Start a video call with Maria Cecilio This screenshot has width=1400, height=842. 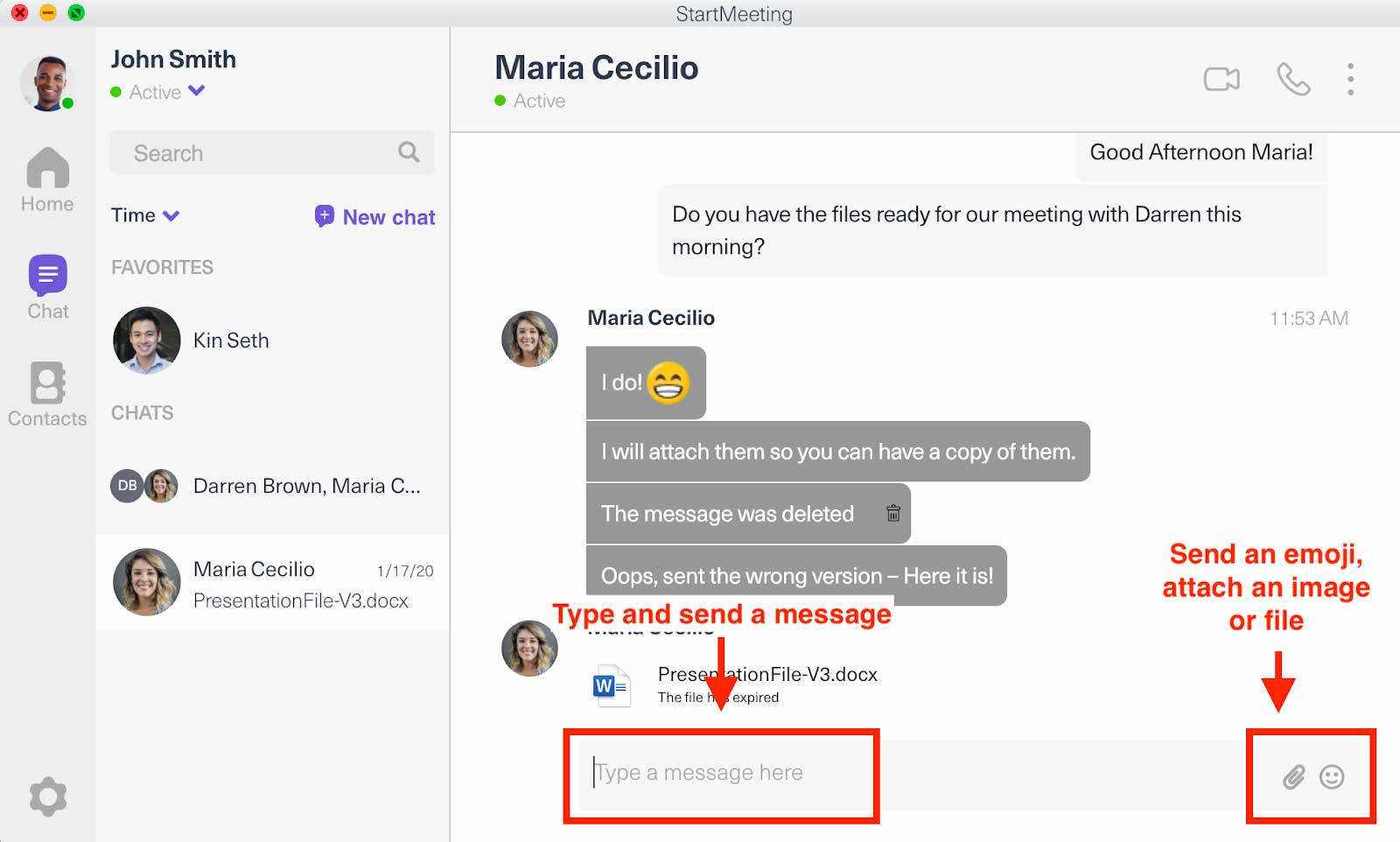coord(1221,80)
